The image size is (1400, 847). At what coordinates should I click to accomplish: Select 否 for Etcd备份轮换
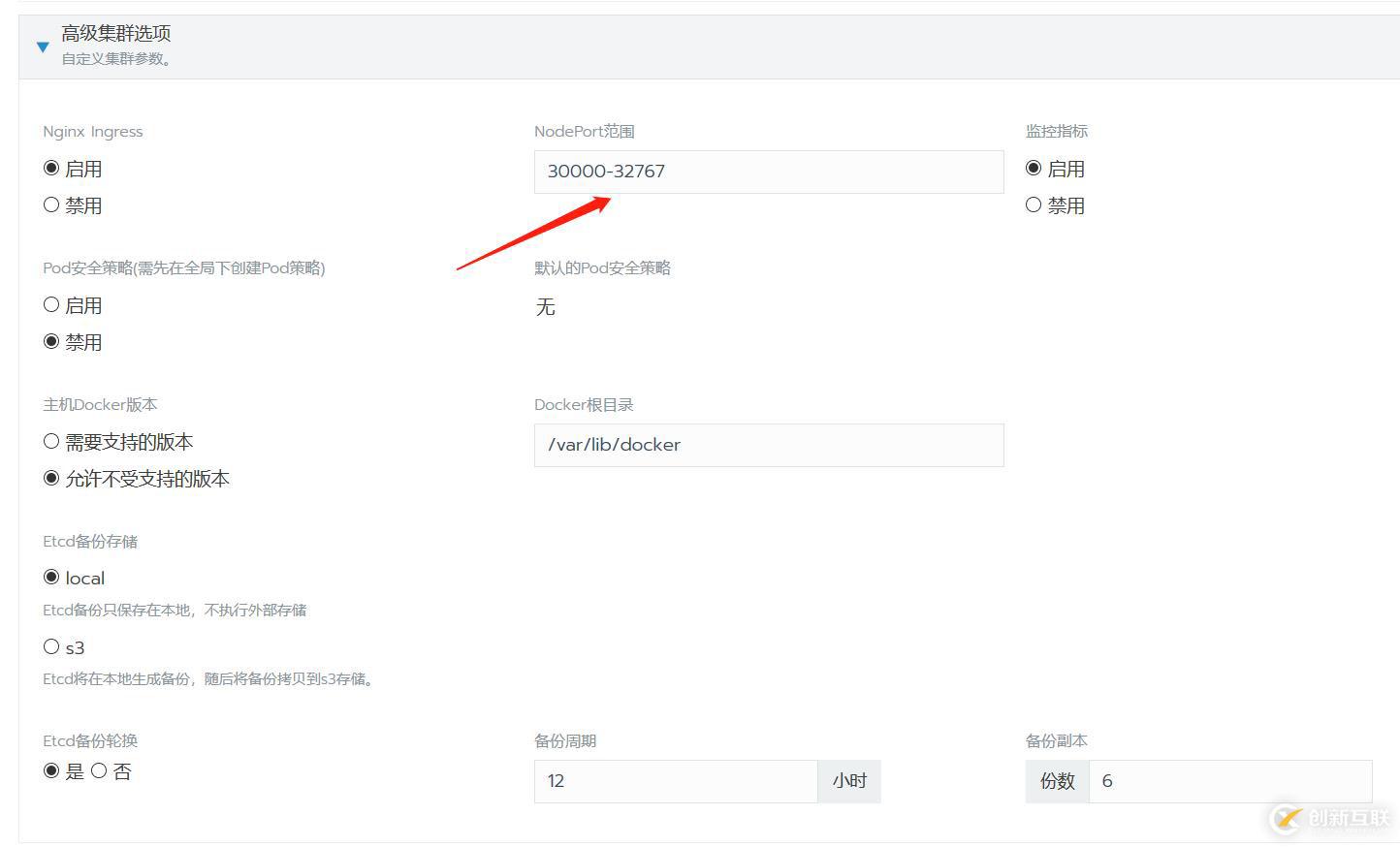(99, 771)
